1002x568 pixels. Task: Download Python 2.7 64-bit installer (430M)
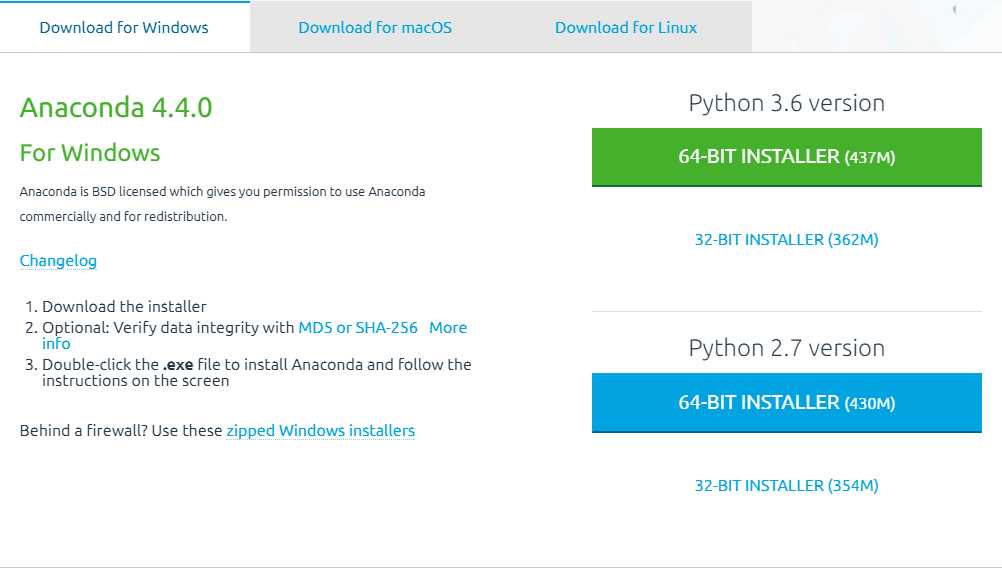(787, 403)
